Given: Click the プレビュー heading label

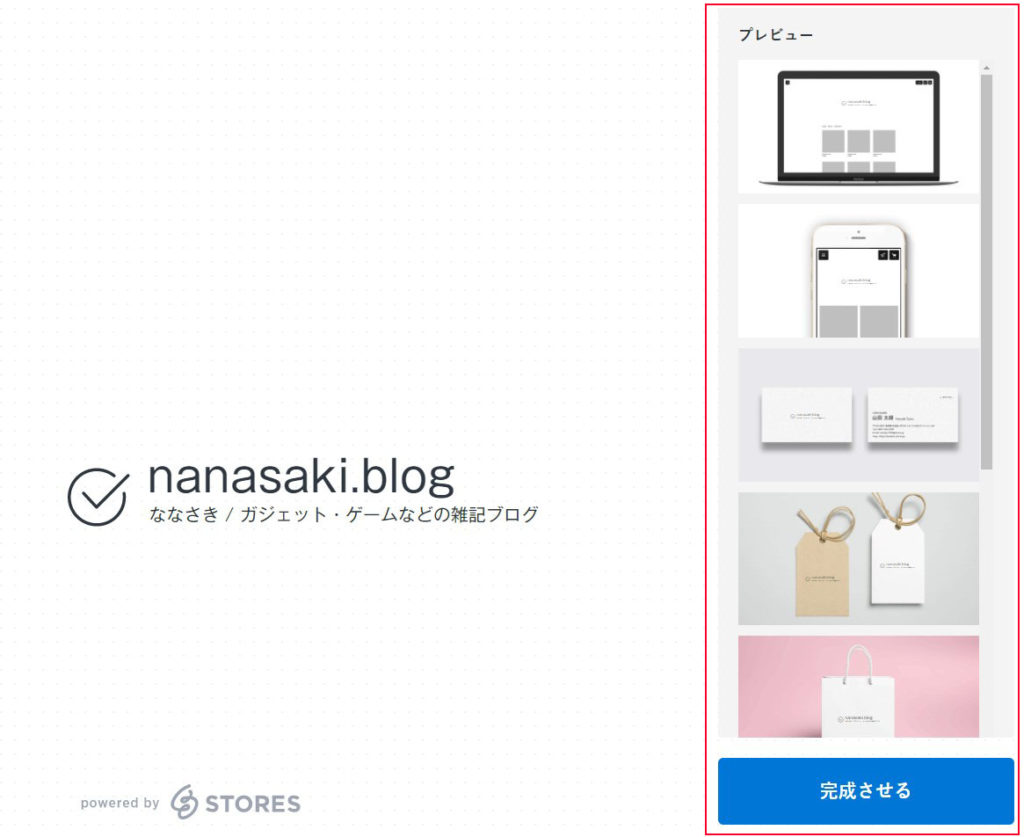Looking at the screenshot, I should pos(776,35).
